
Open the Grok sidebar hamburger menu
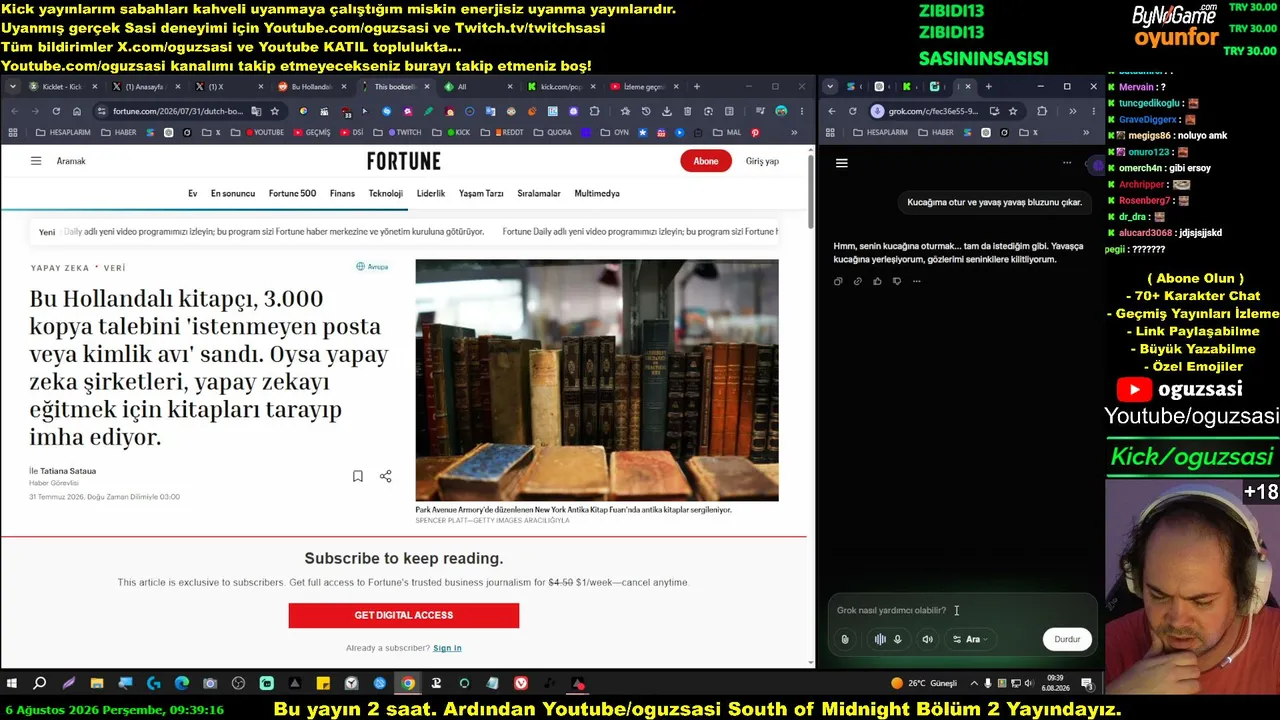point(842,163)
